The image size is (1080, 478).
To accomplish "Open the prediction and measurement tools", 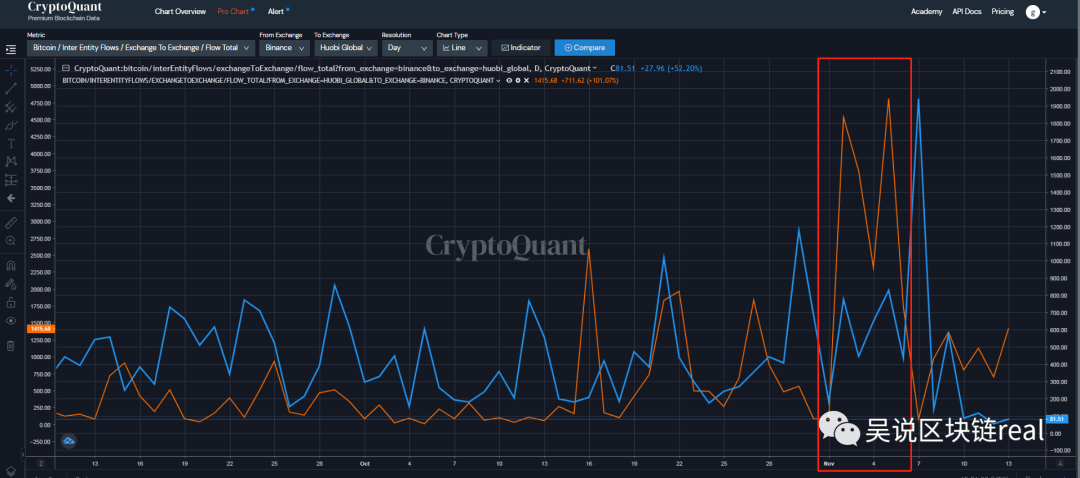I will [x=11, y=180].
